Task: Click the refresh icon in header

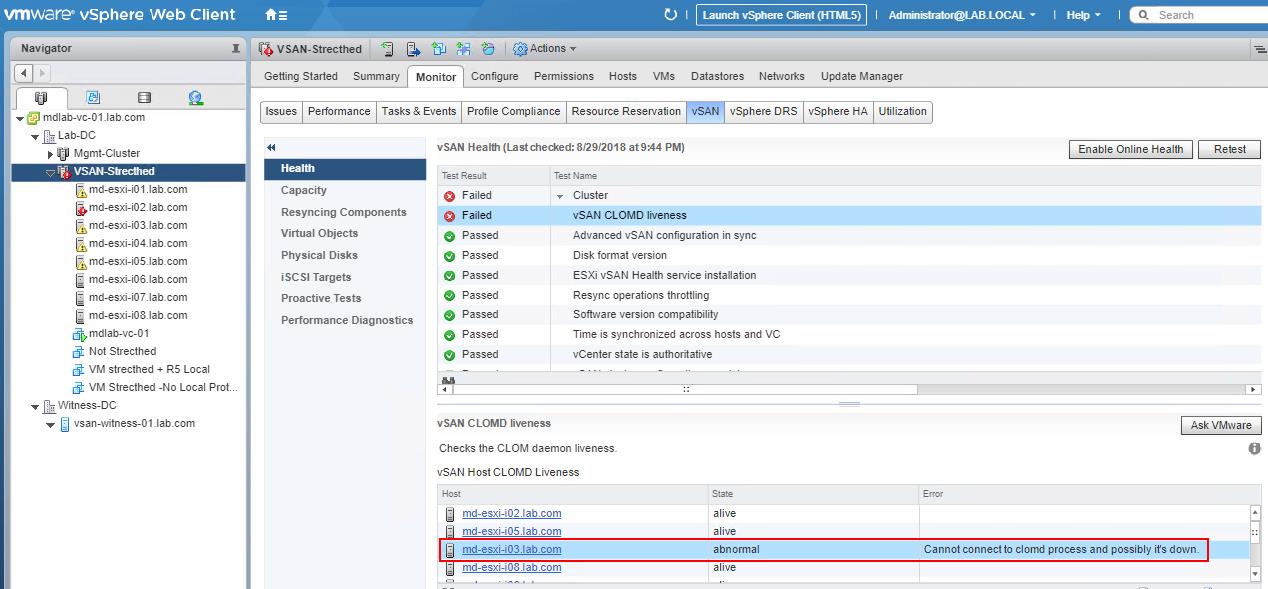Action: (670, 15)
